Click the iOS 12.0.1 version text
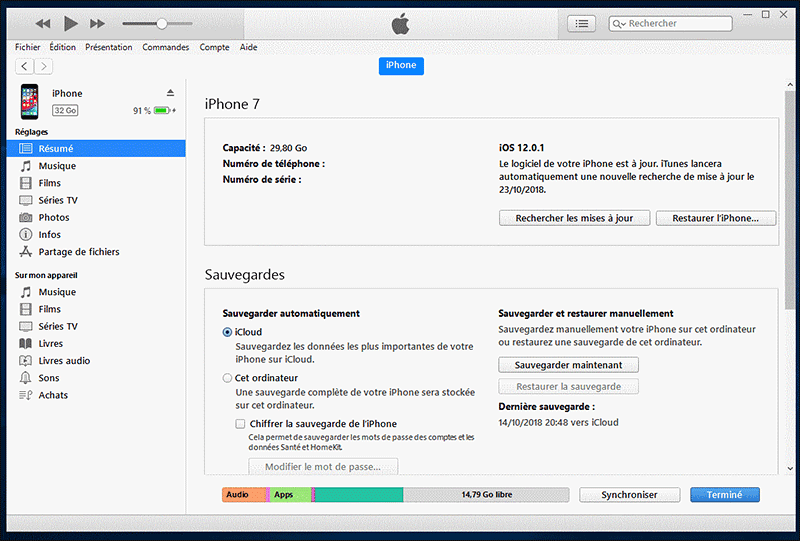Screen dimensions: 800x541 tap(521, 147)
